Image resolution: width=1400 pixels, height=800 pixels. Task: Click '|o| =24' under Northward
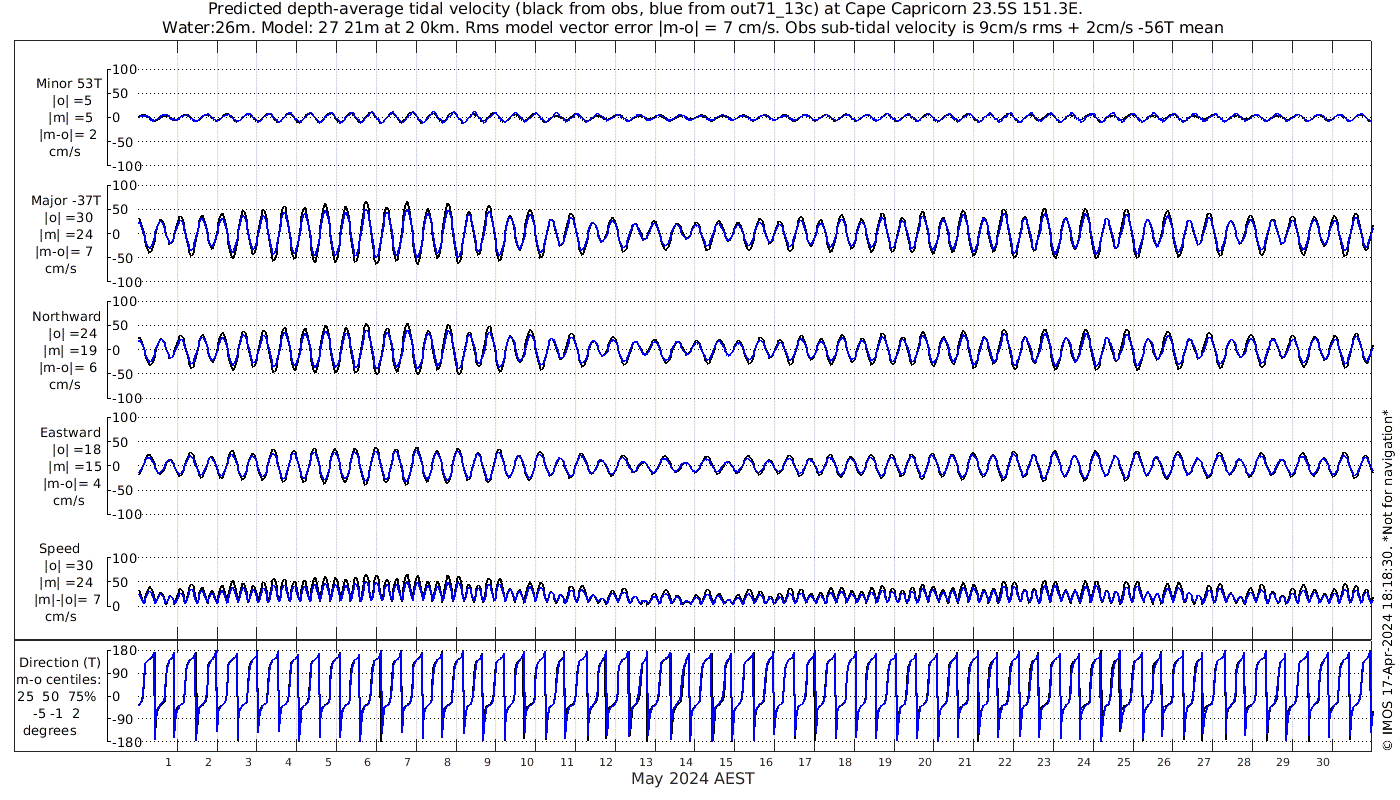point(75,334)
